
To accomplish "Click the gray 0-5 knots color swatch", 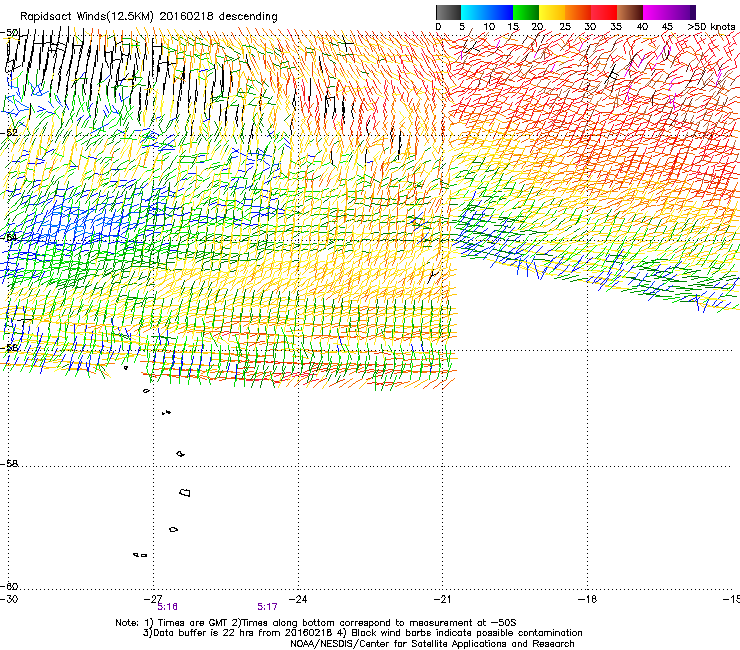I will (448, 12).
